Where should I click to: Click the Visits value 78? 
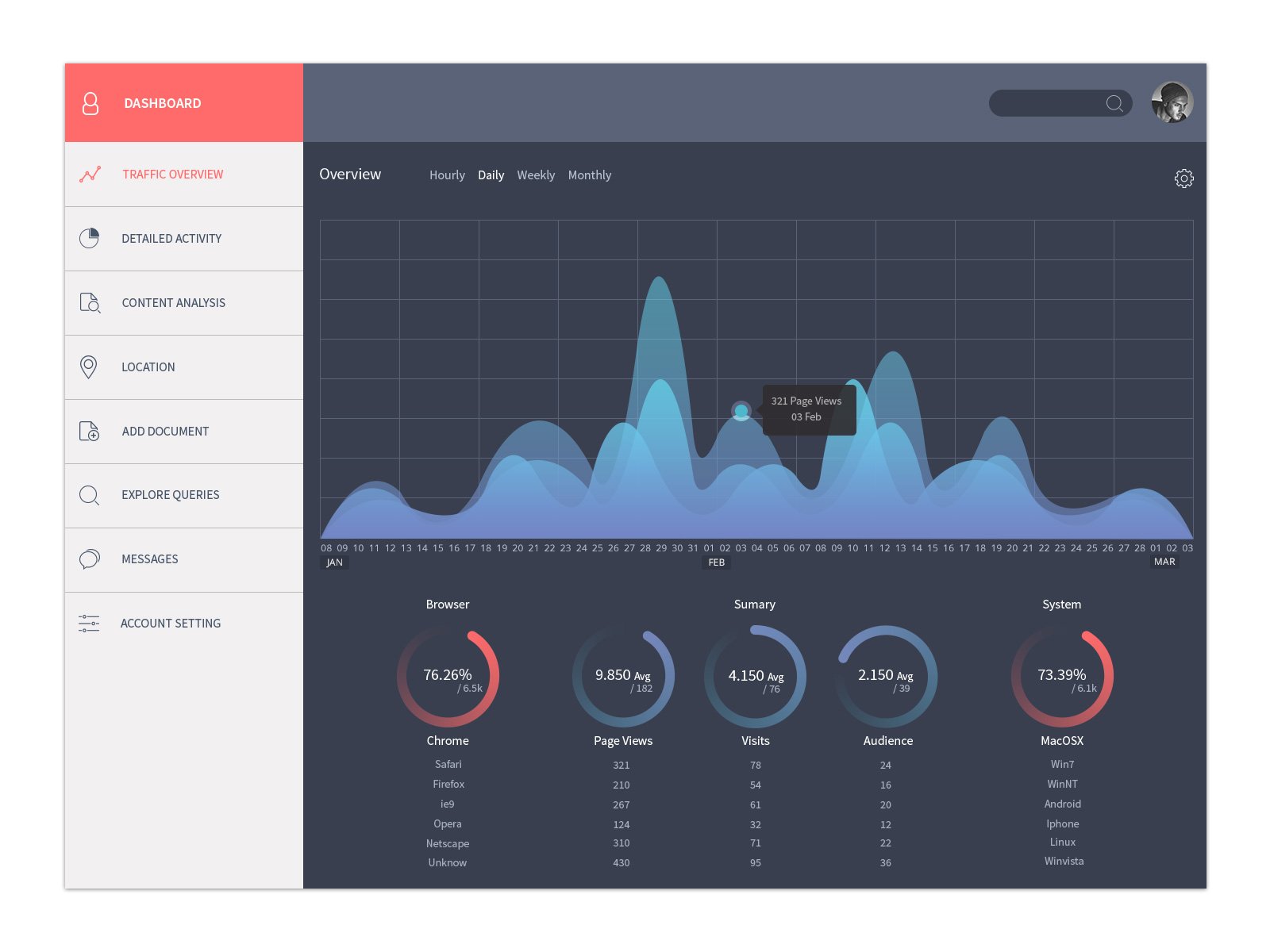[756, 766]
